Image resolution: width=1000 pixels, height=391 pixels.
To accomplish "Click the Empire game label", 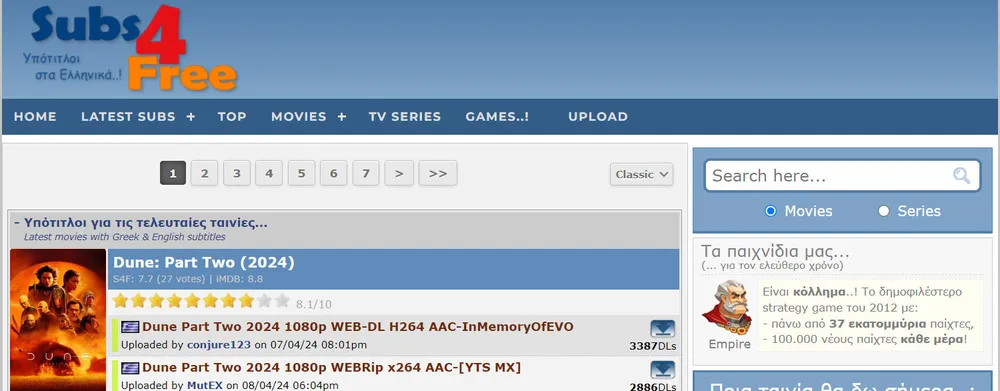I will (730, 344).
